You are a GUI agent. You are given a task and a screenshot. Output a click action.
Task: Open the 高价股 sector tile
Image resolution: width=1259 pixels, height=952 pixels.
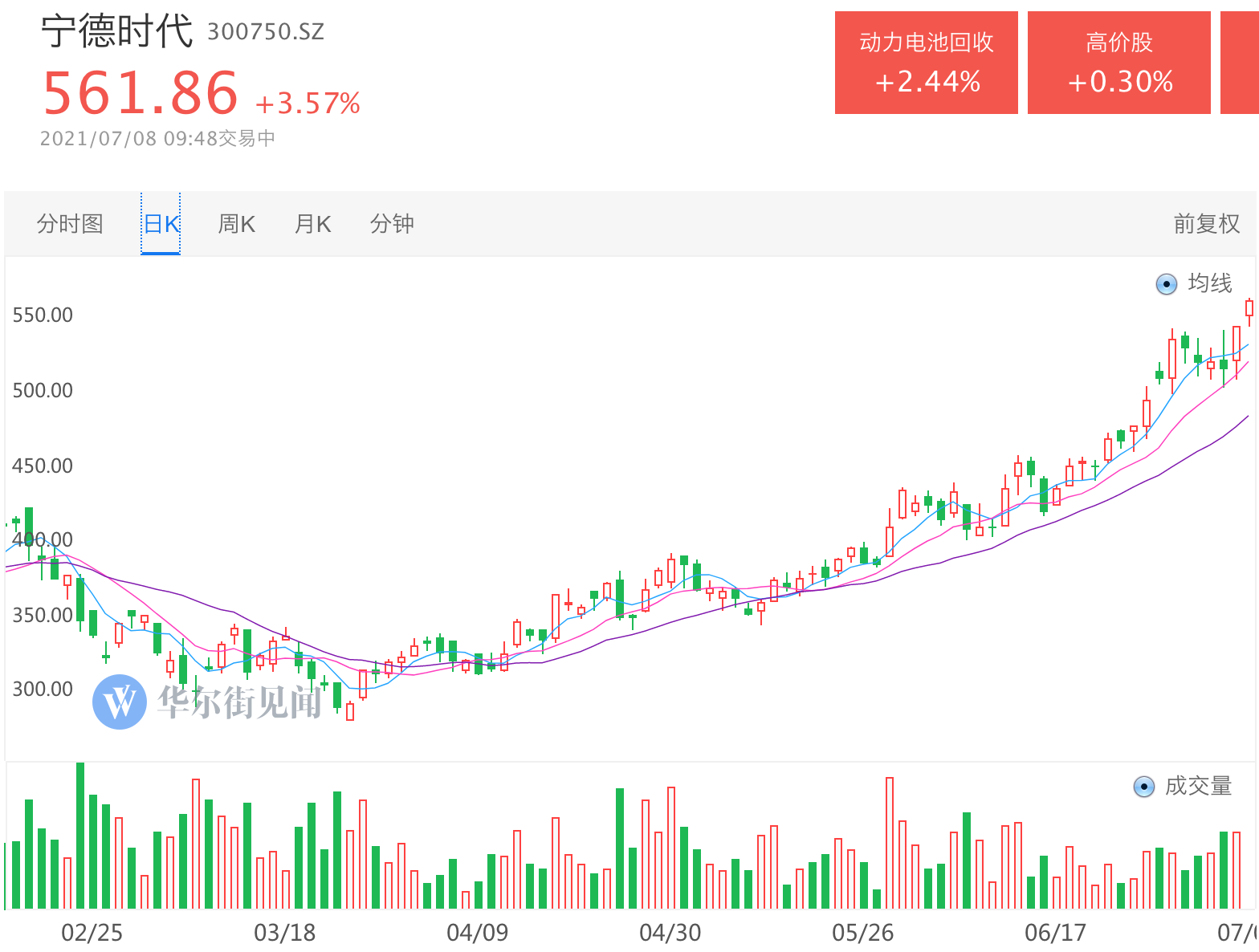[1119, 63]
